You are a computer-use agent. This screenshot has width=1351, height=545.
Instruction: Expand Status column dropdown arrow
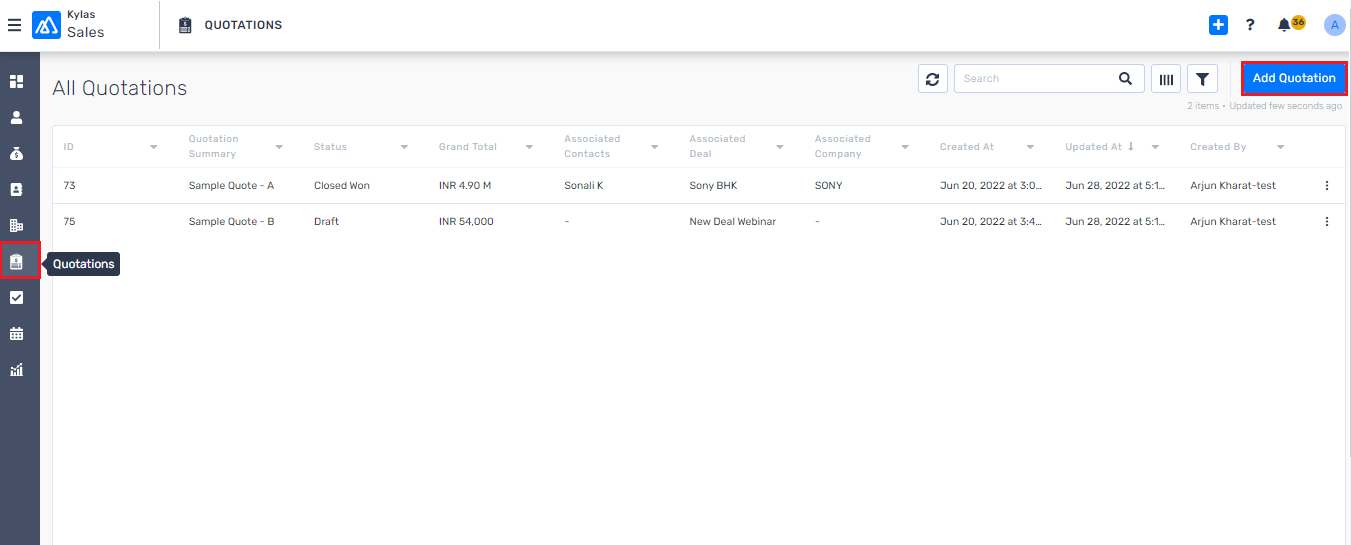(404, 147)
